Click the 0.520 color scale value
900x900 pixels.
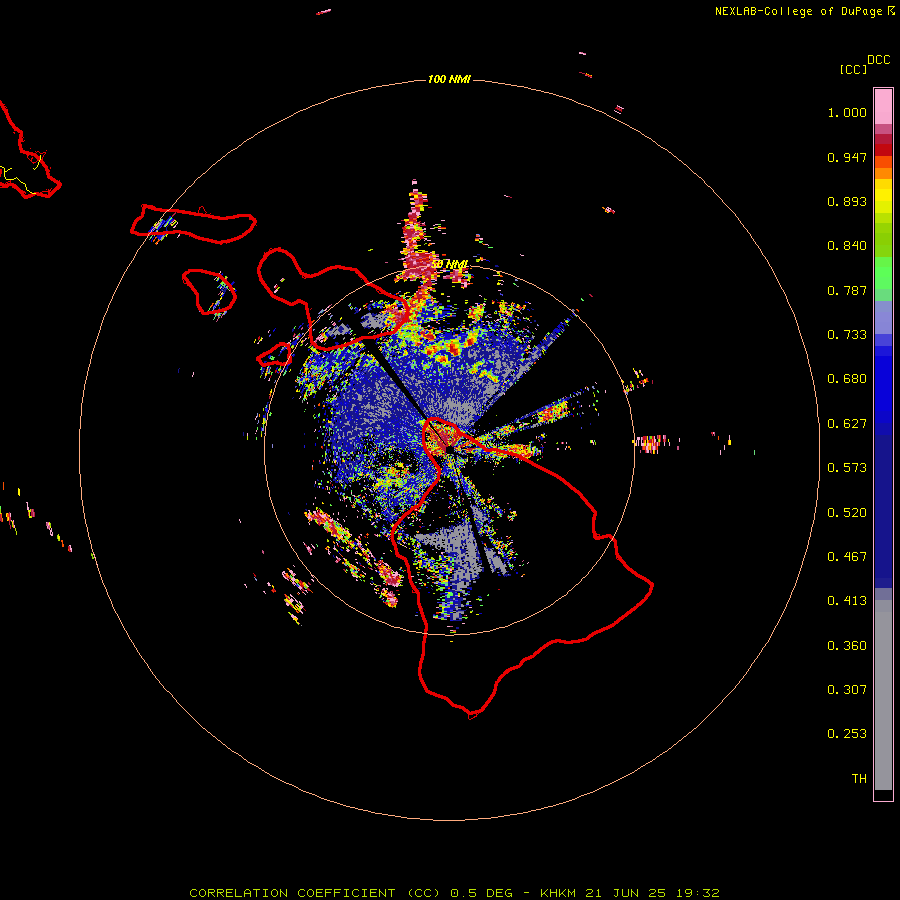(847, 513)
